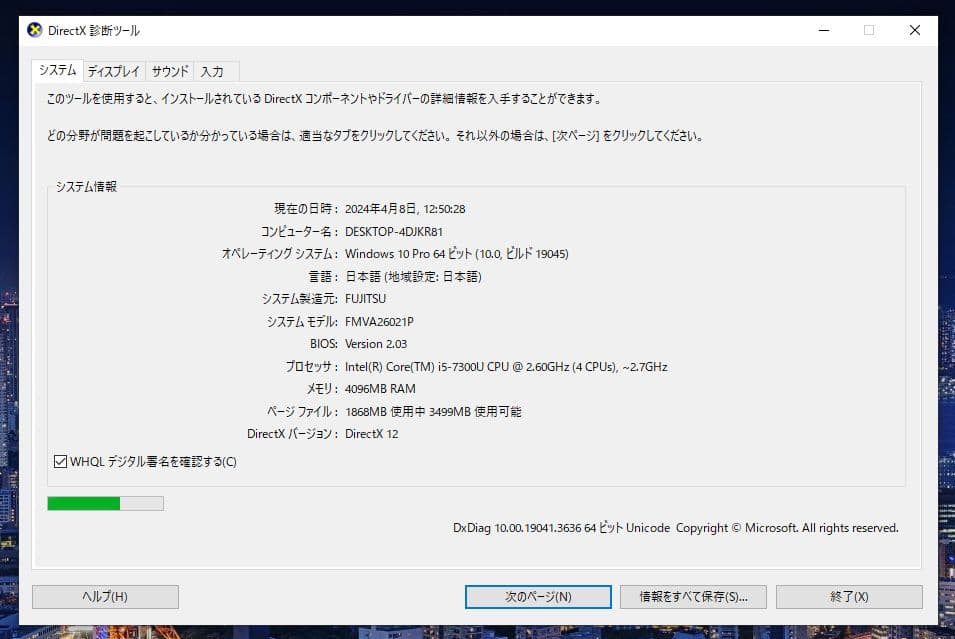Screen dimensions: 955x639
Task: Click the オペレーティング システム label
Action: [x=280, y=254]
